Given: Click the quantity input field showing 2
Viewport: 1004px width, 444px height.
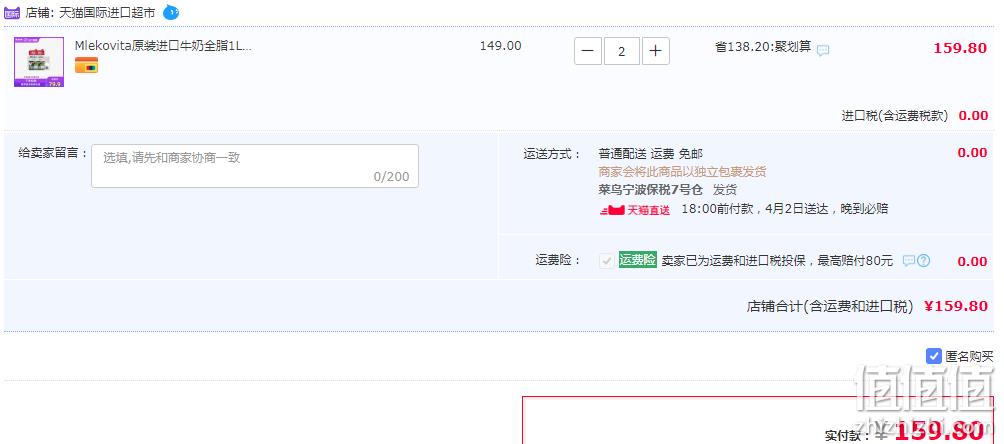Looking at the screenshot, I should point(622,51).
